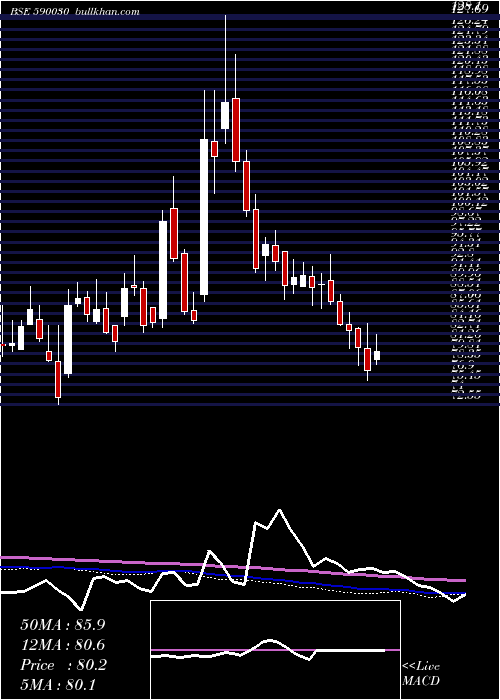Click the '5MA : 80.1' label
500x700 pixels.
pos(58,684)
